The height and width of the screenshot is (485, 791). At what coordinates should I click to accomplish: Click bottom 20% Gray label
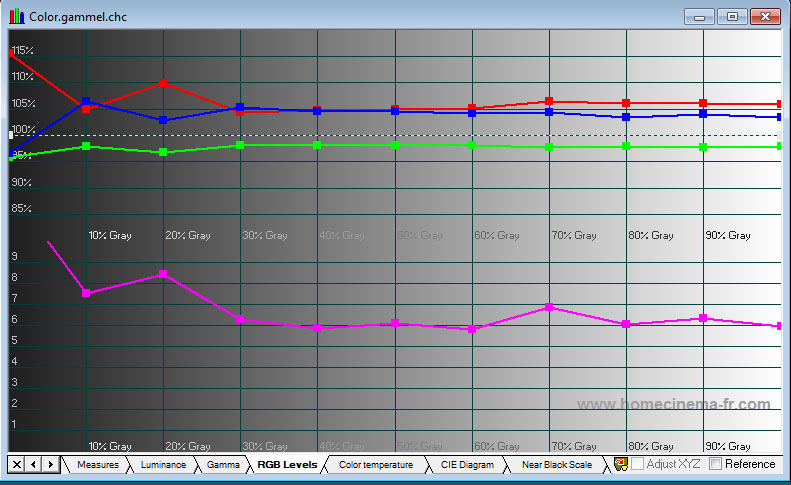pos(188,446)
